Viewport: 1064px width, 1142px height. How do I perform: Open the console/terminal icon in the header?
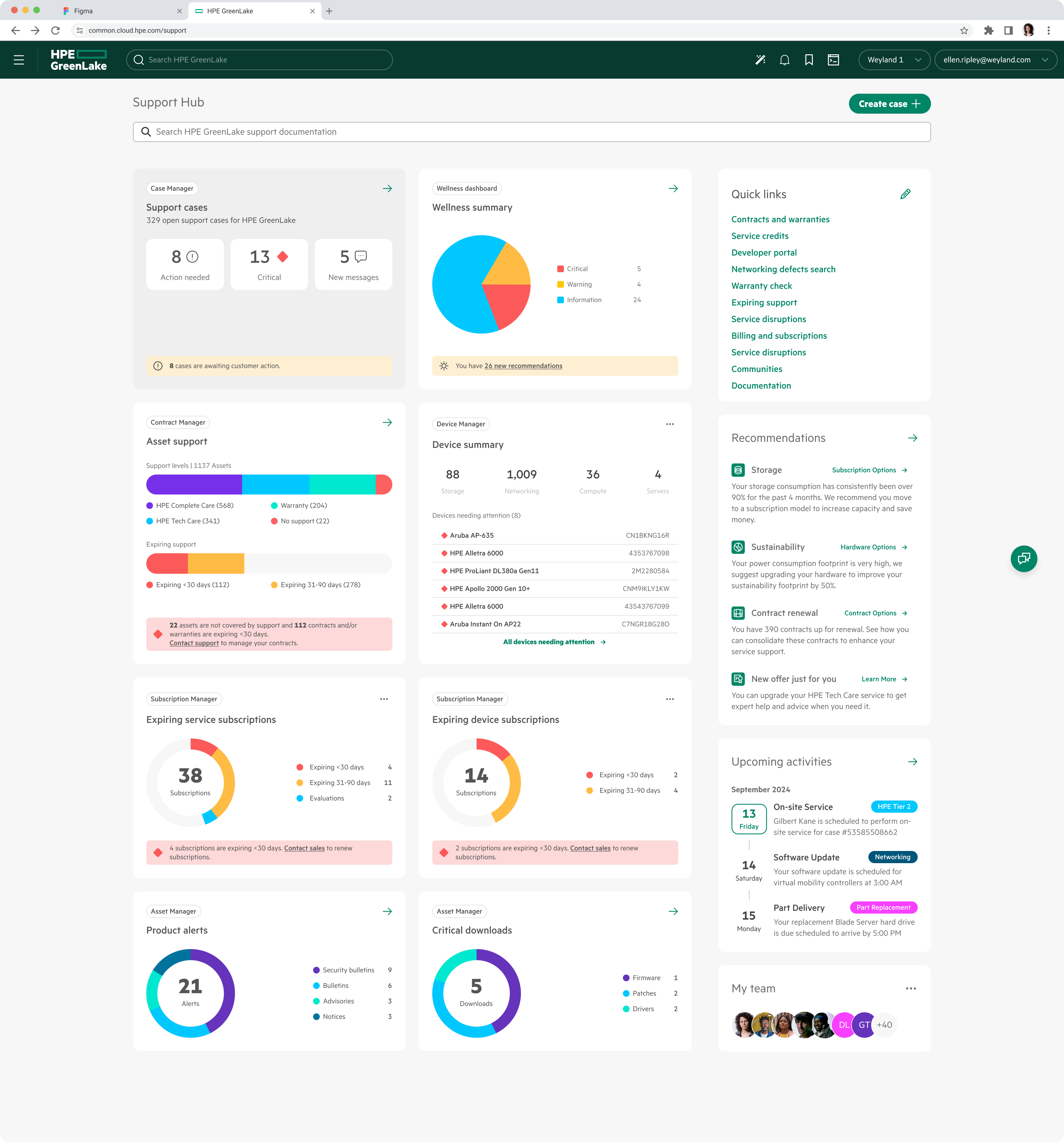834,60
